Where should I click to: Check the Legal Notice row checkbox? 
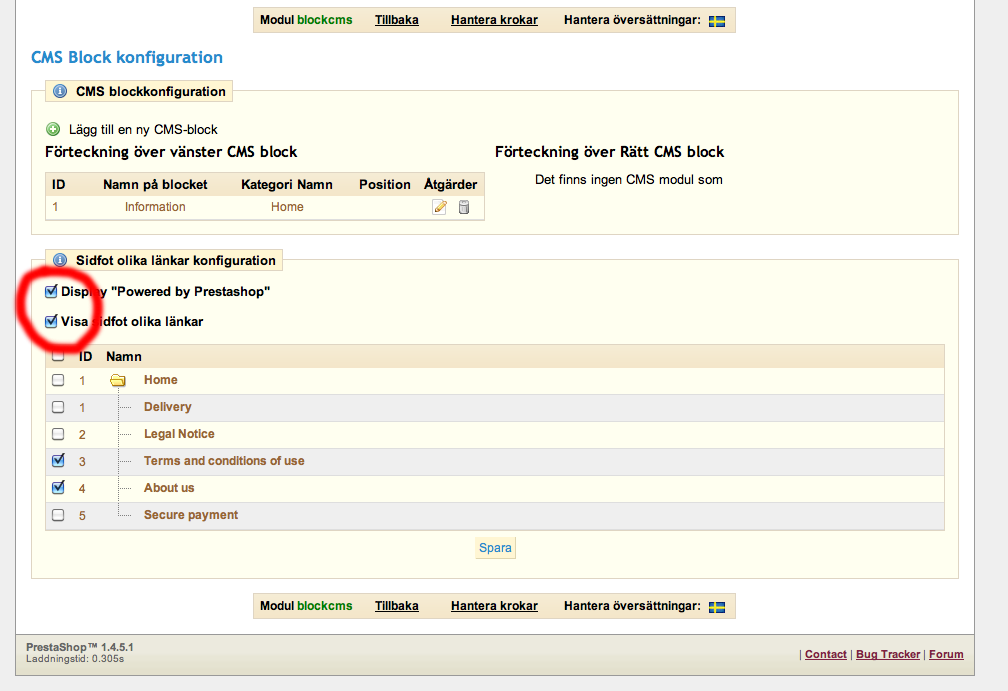58,434
